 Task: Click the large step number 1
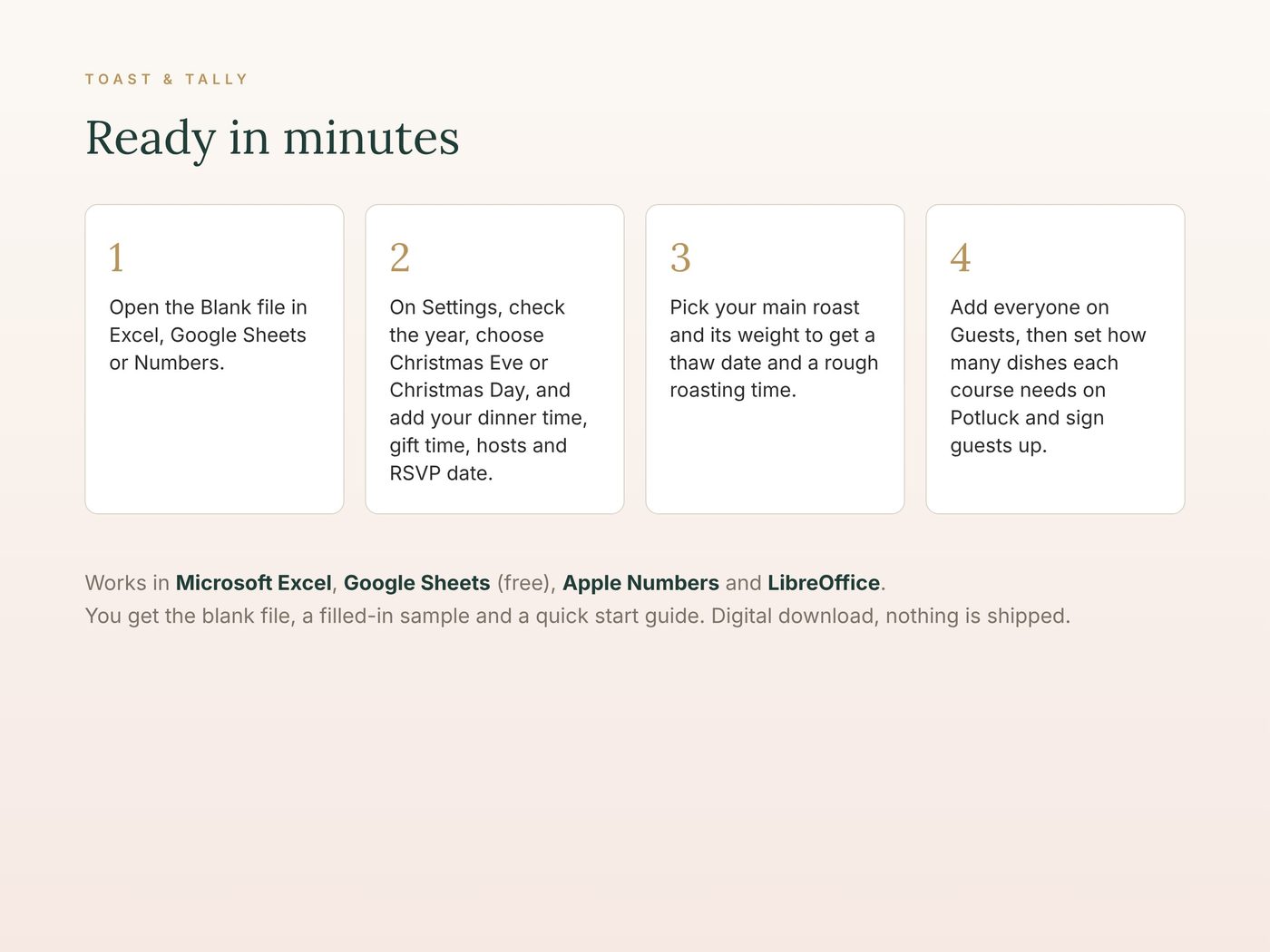pyautogui.click(x=116, y=257)
